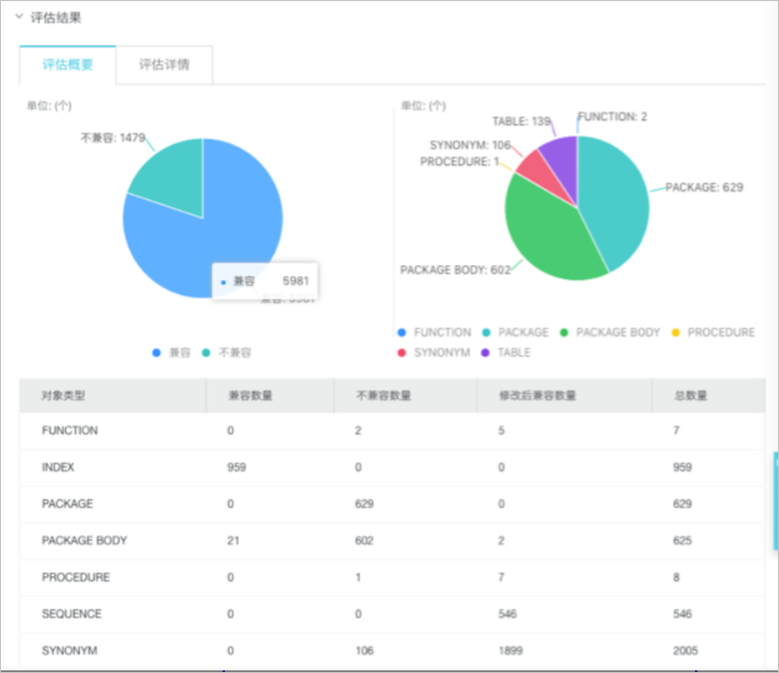This screenshot has width=779, height=673.
Task: Click the teal 不兼容 pie slice
Action: point(174,176)
